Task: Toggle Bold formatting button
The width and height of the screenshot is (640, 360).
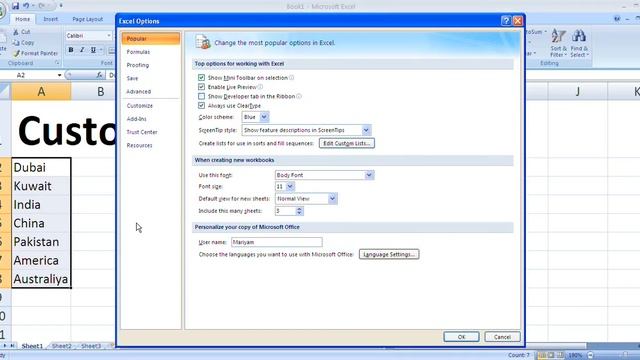Action: click(71, 50)
